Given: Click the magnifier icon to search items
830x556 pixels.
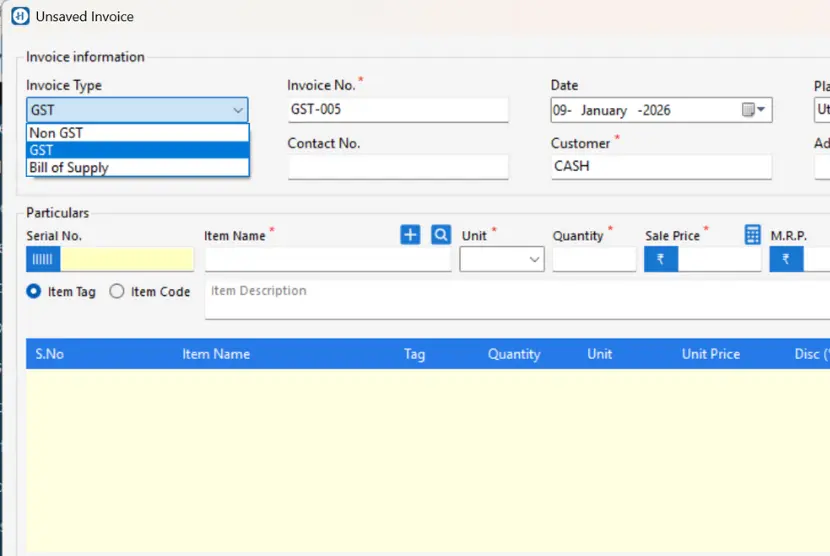Looking at the screenshot, I should (441, 234).
